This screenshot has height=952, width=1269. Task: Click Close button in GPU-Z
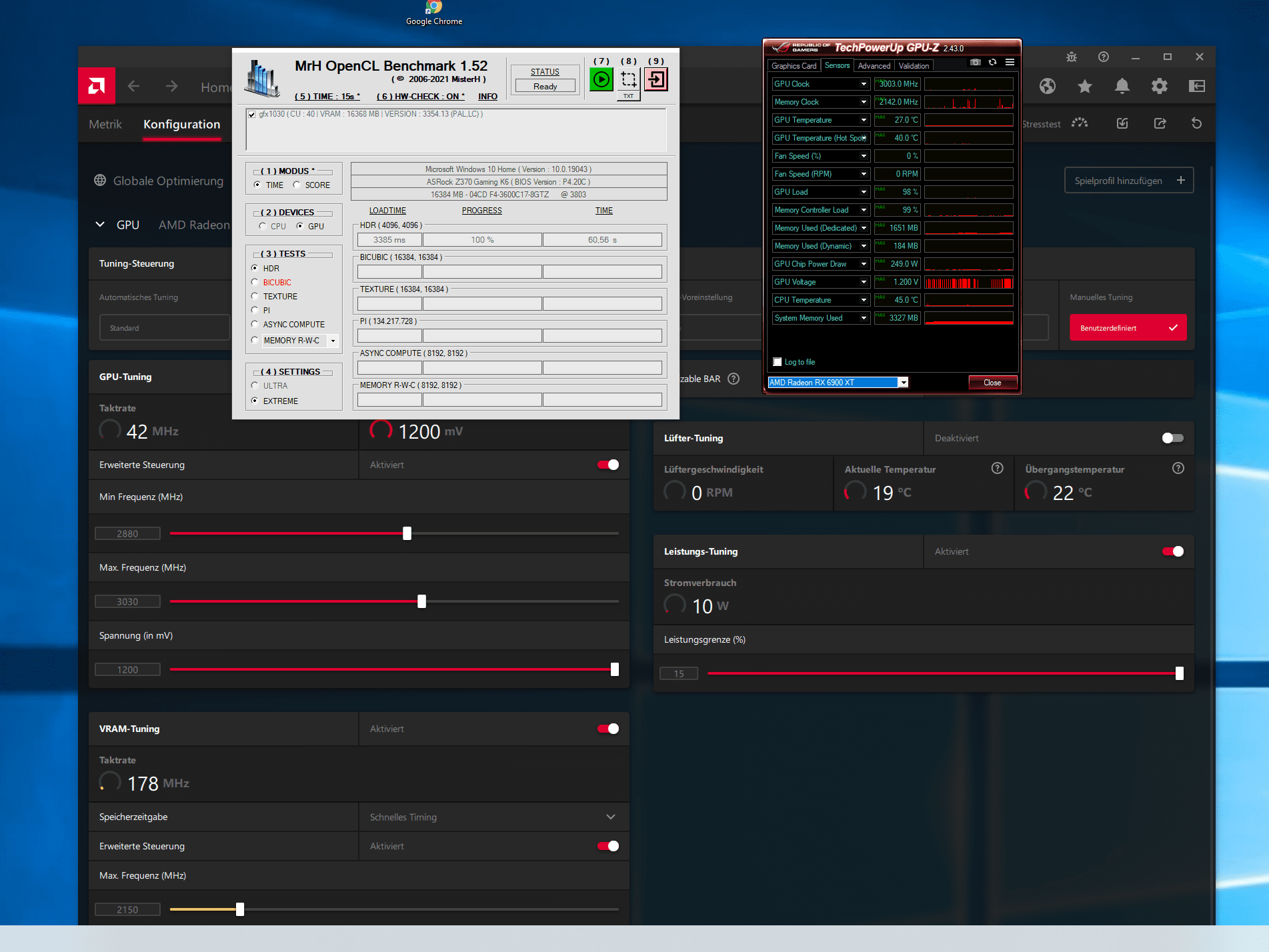[x=992, y=382]
